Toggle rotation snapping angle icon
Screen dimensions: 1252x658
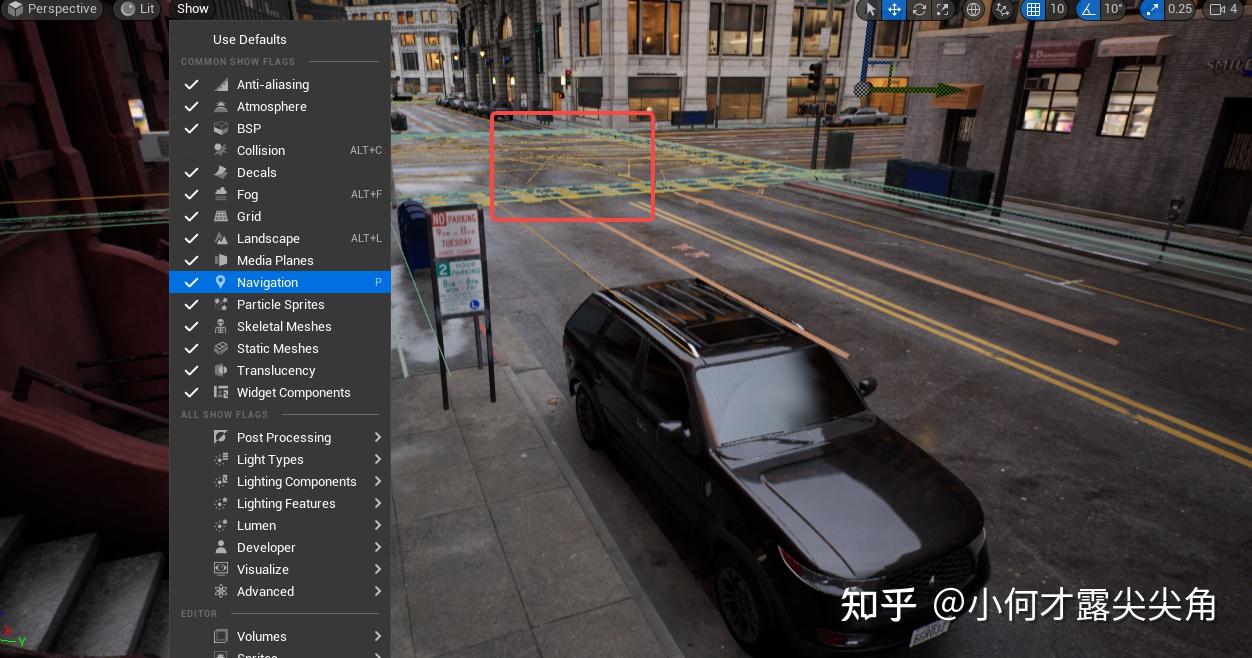(x=1088, y=9)
